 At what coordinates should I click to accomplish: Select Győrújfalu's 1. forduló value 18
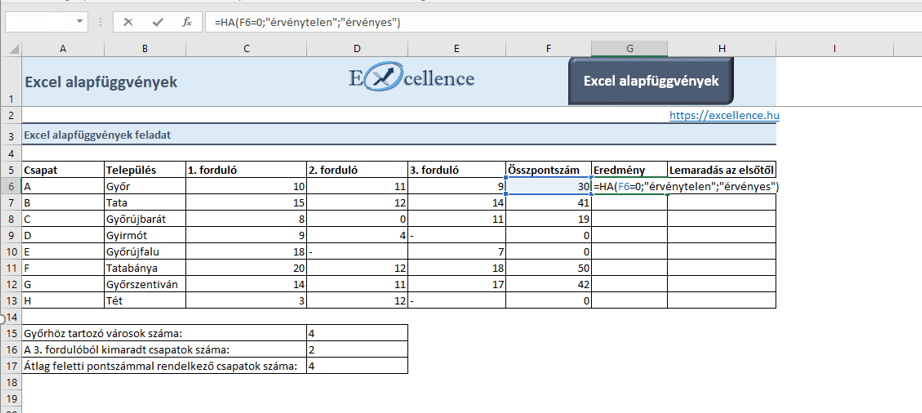click(246, 252)
